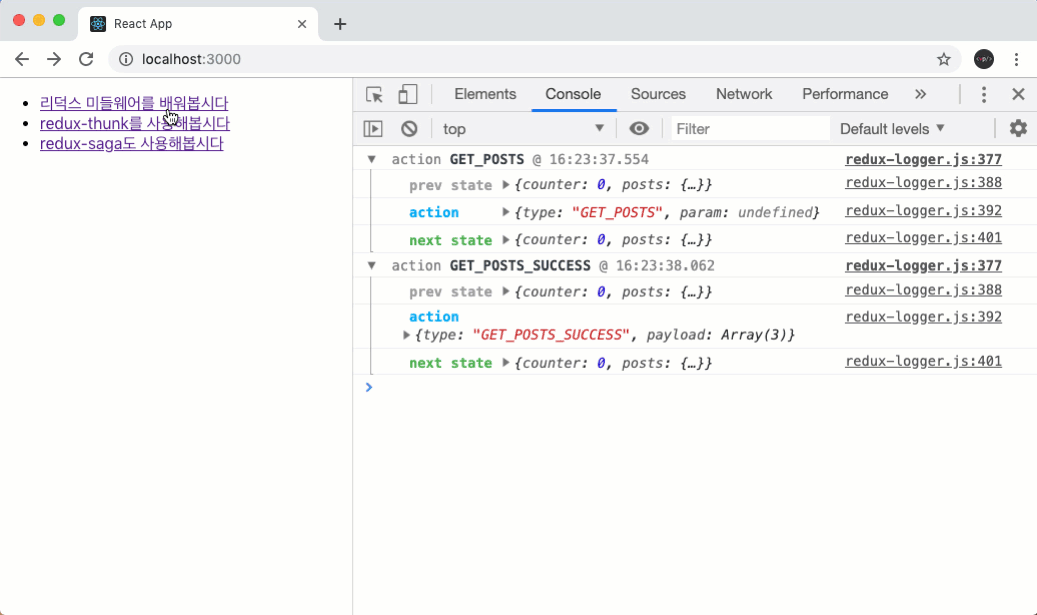Viewport: 1037px width, 615px height.
Task: Open redux-logger.js:401 link under GET_POSTS_SUCCESS
Action: coord(923,361)
